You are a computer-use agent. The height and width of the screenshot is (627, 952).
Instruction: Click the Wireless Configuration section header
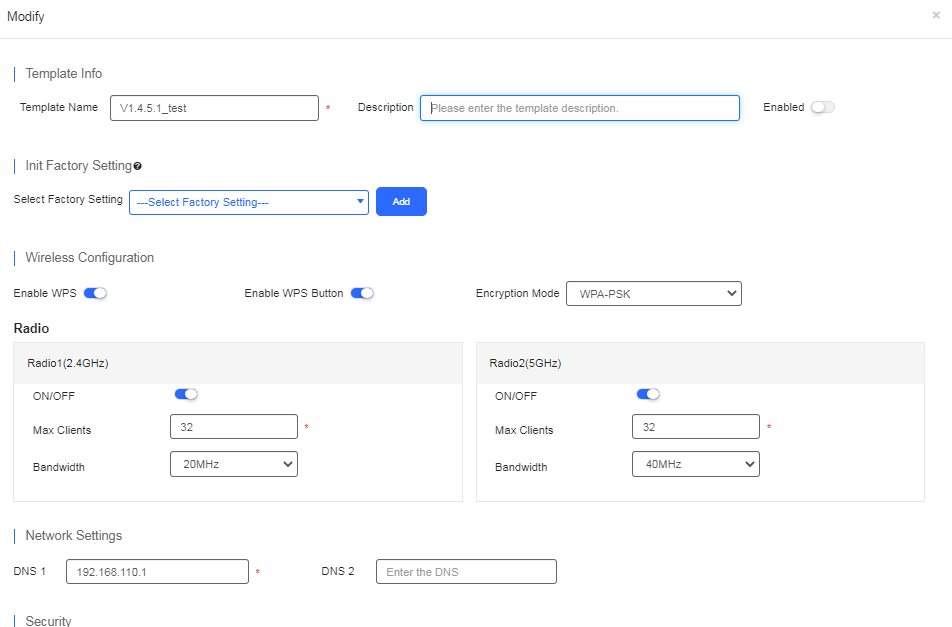[x=91, y=257]
